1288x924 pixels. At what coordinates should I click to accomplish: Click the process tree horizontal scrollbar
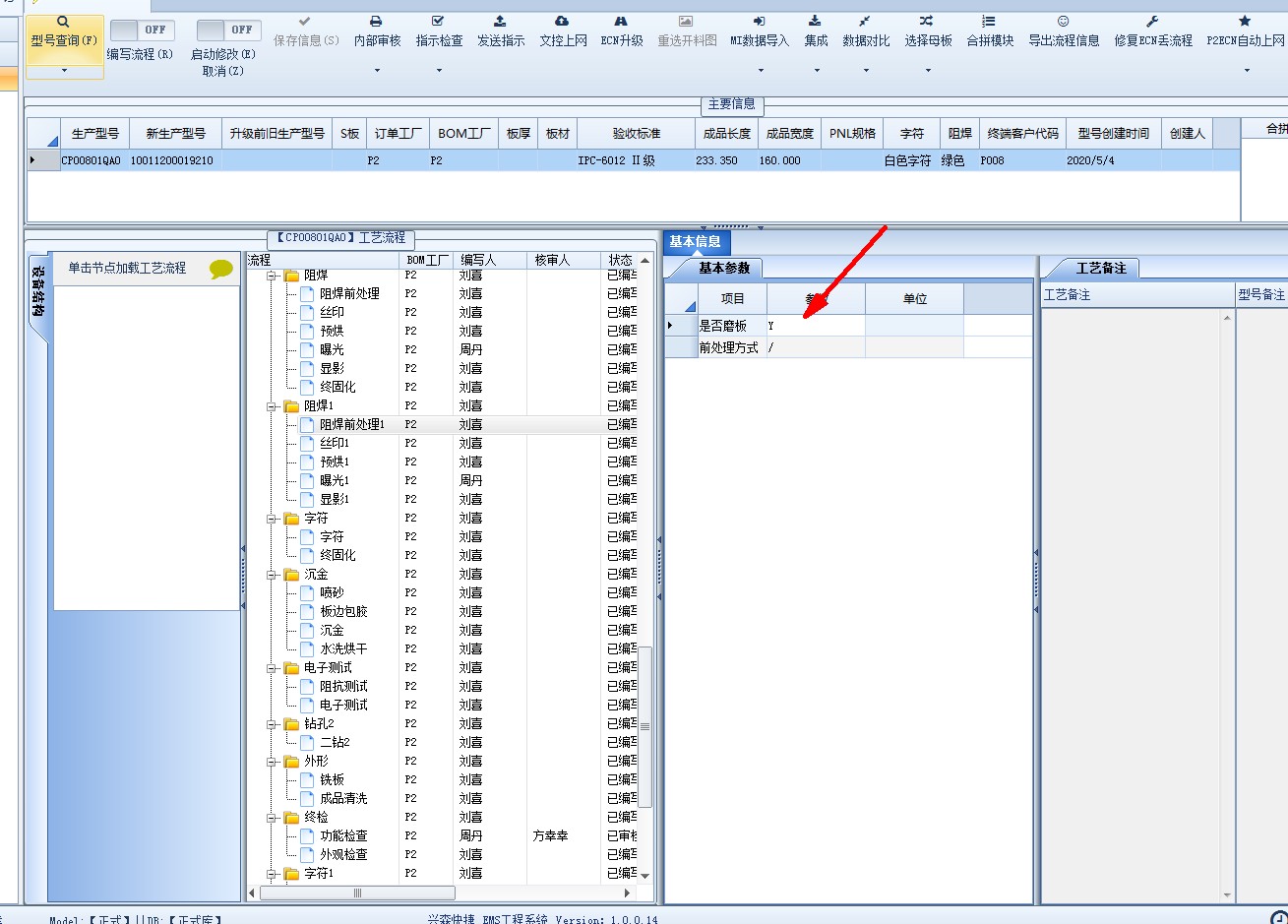pyautogui.click(x=441, y=893)
